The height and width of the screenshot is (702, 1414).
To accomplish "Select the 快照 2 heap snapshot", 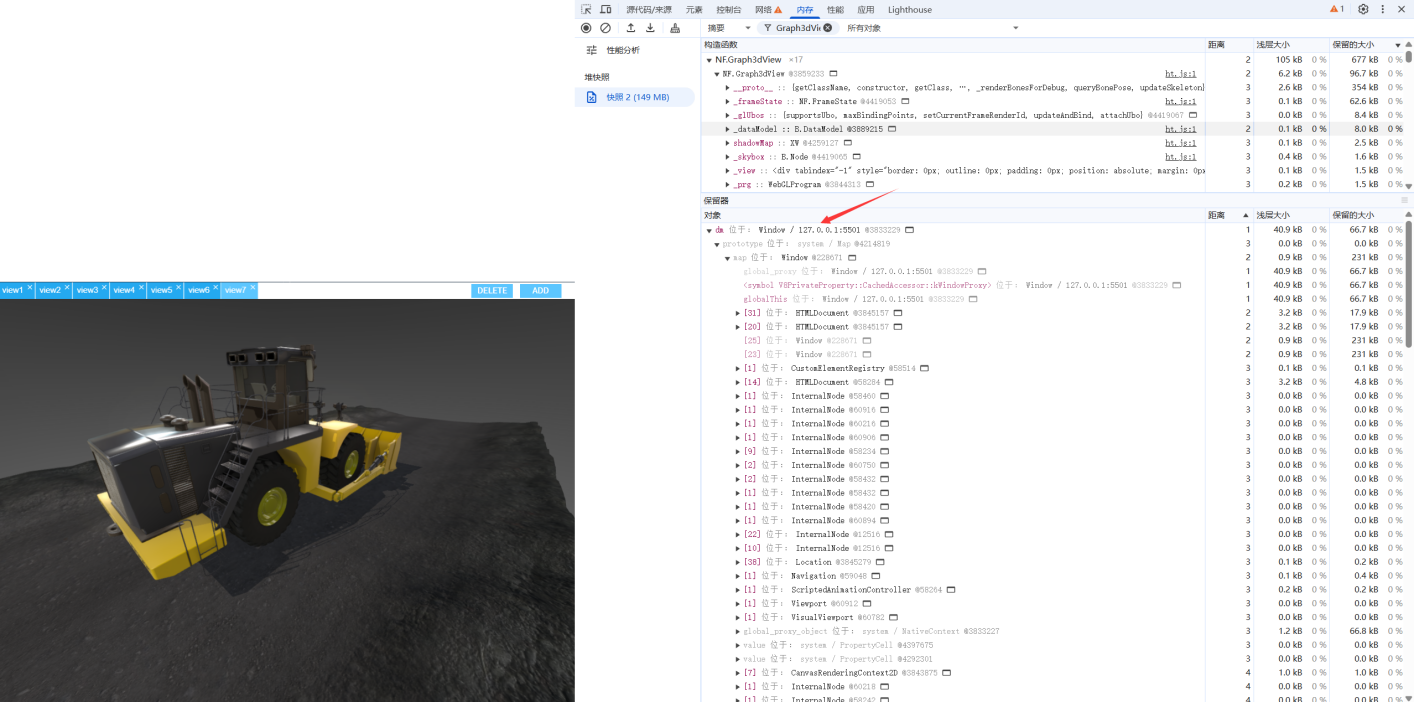I will point(636,97).
